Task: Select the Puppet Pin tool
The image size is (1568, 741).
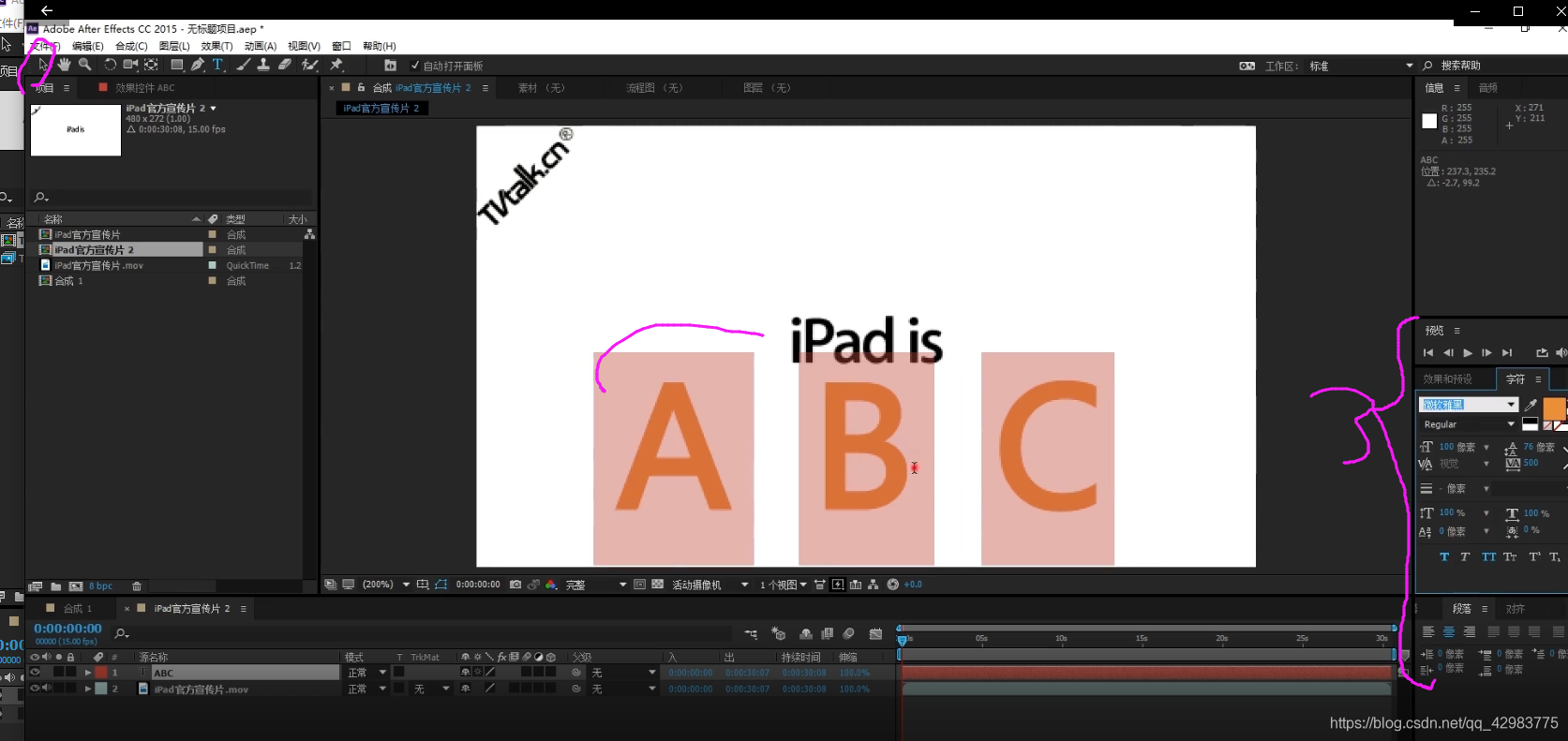Action: pyautogui.click(x=336, y=65)
